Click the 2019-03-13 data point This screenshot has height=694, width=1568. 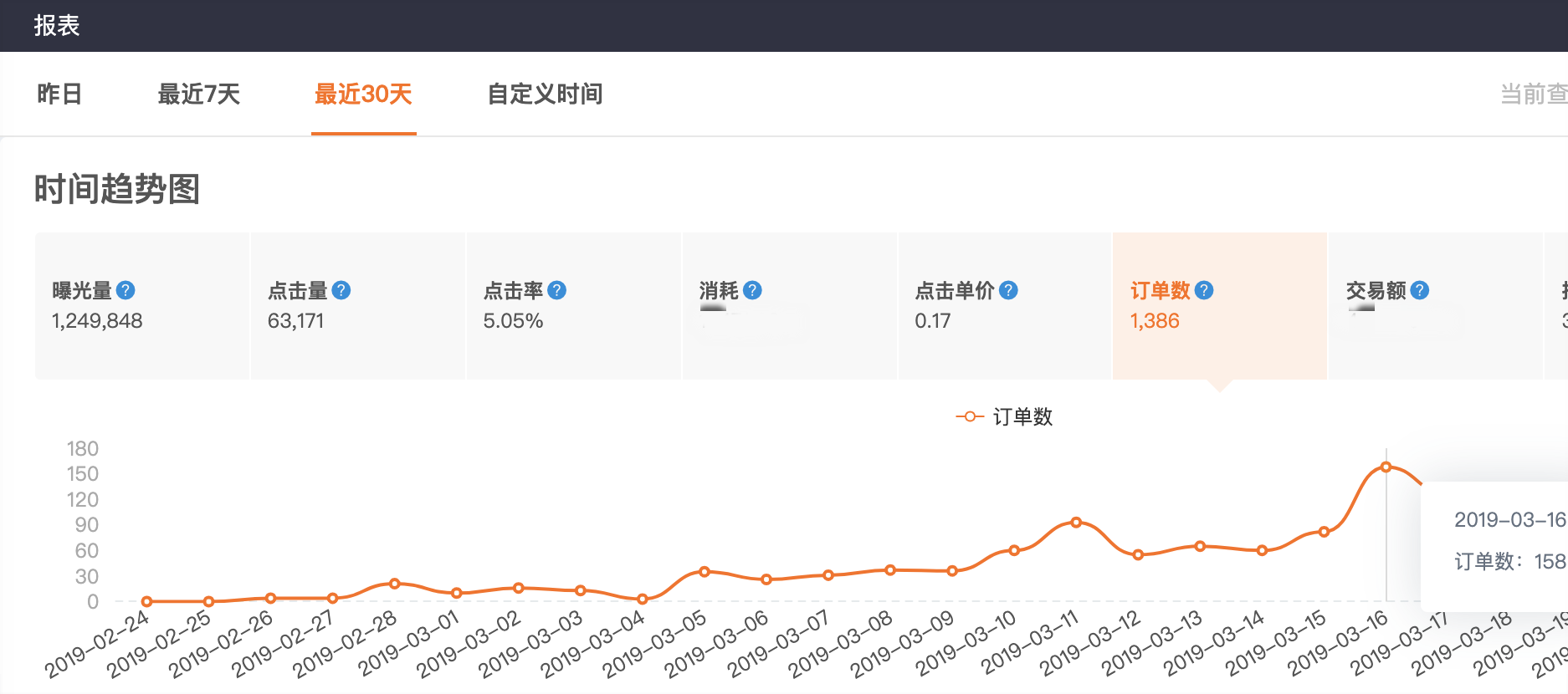click(1200, 546)
